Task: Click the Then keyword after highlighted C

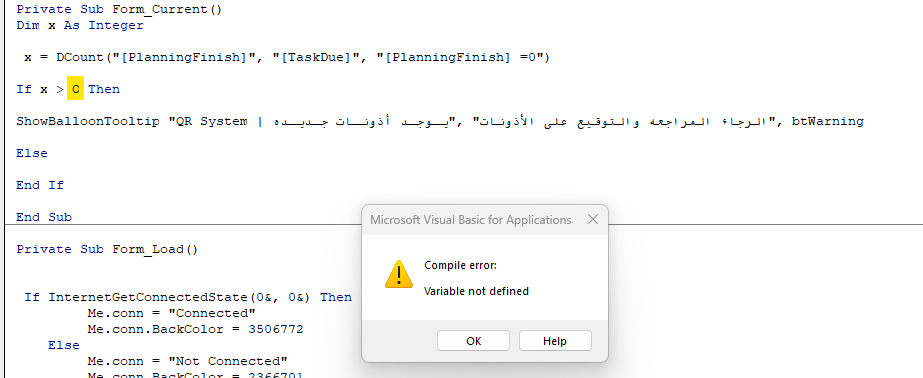Action: click(x=104, y=89)
